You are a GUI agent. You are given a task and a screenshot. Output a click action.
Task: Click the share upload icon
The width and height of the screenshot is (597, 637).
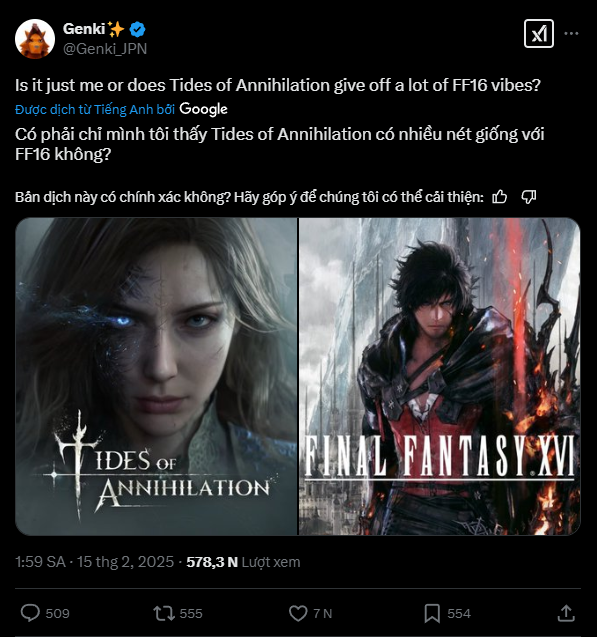[x=566, y=613]
